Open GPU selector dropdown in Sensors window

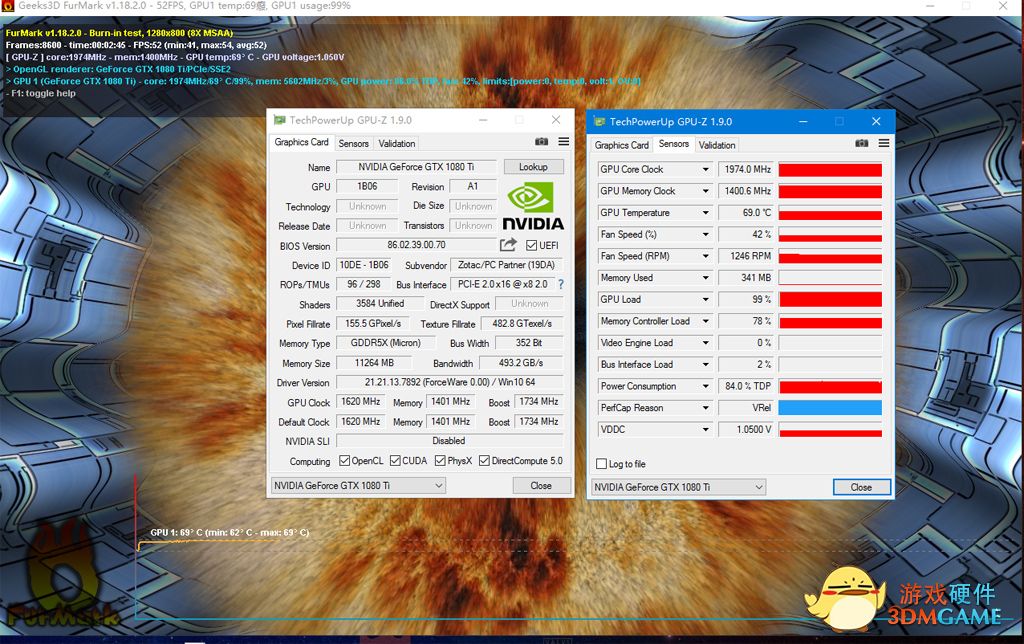(679, 487)
